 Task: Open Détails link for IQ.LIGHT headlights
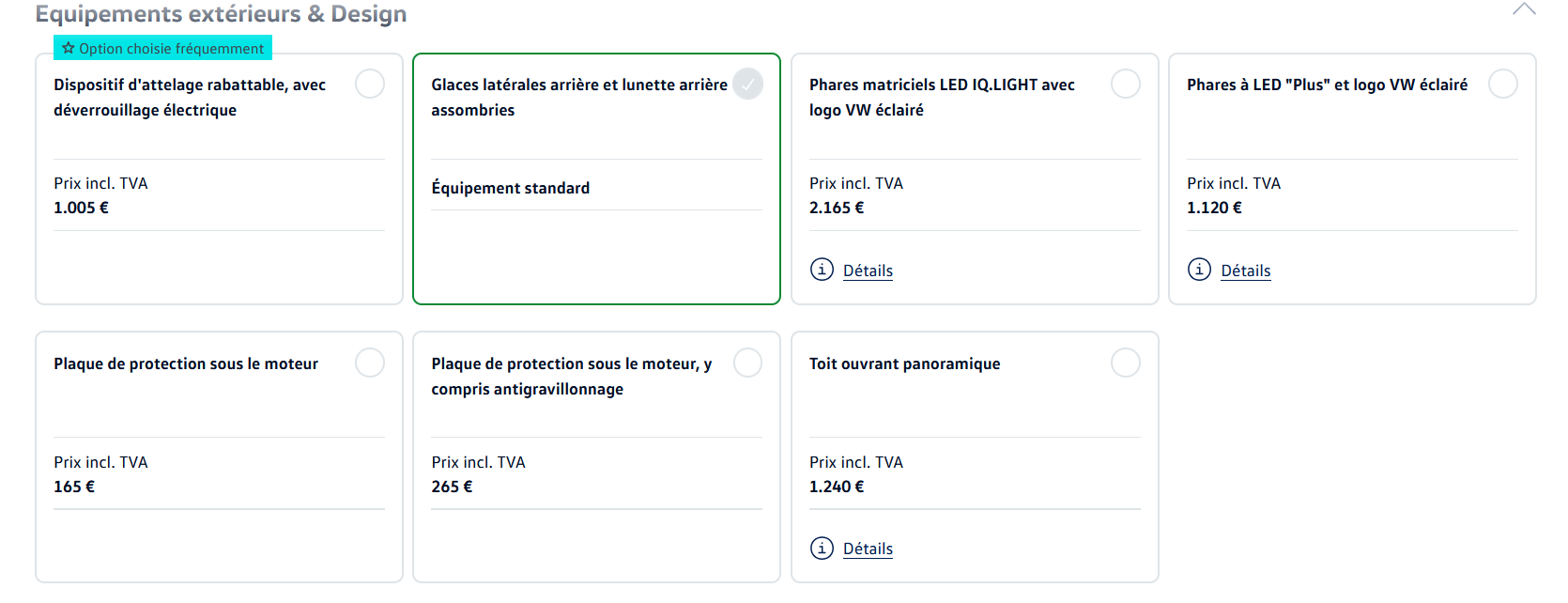point(868,271)
